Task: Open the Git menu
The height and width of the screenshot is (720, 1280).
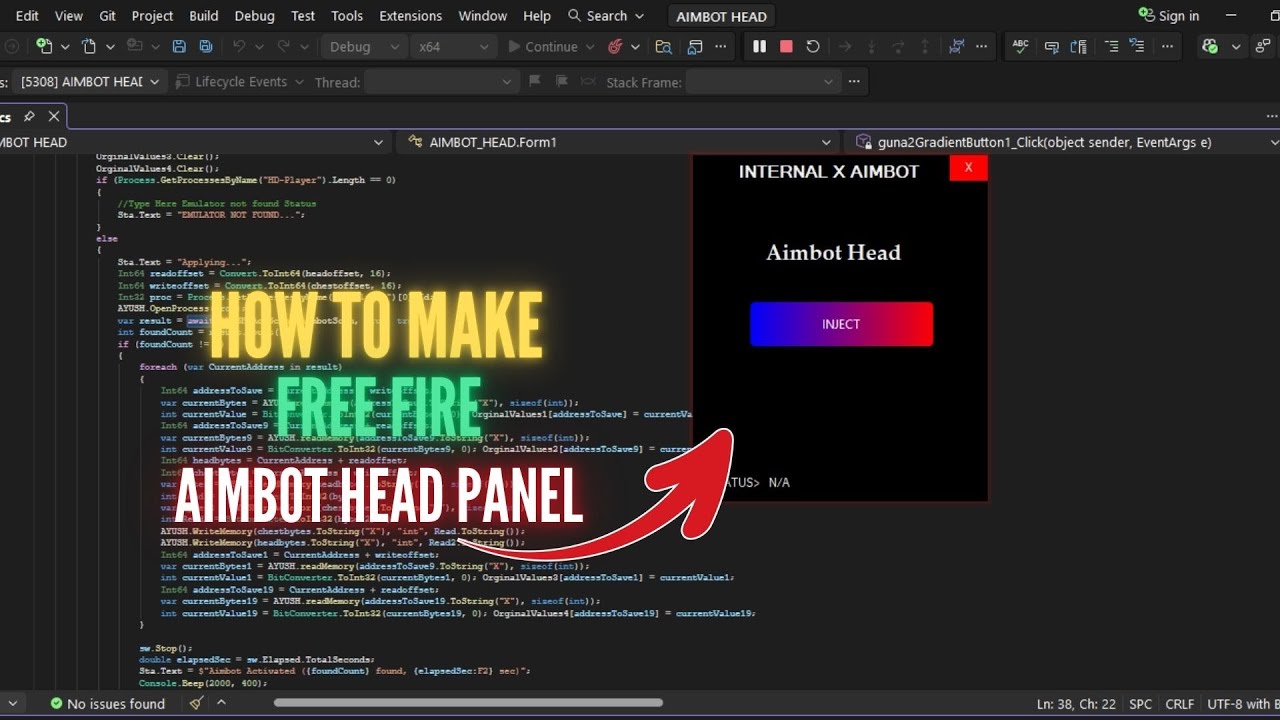Action: coord(107,16)
